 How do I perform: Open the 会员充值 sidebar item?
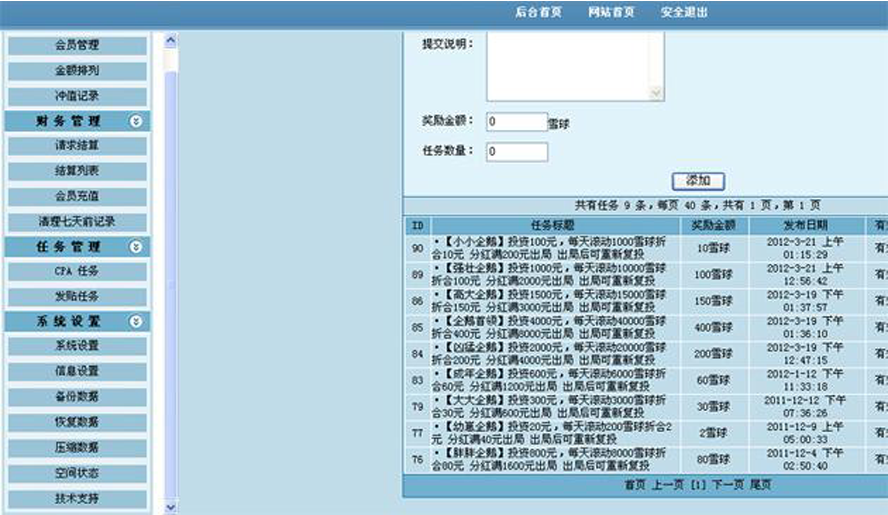(77, 196)
